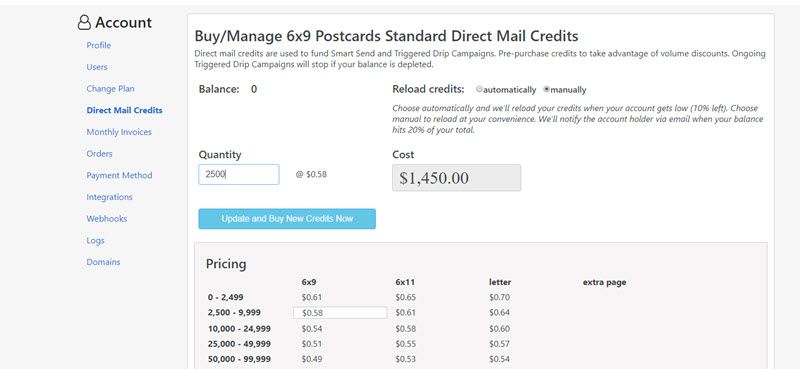The height and width of the screenshot is (369, 800).
Task: Click the $1,450.00 Cost field
Action: (x=457, y=178)
